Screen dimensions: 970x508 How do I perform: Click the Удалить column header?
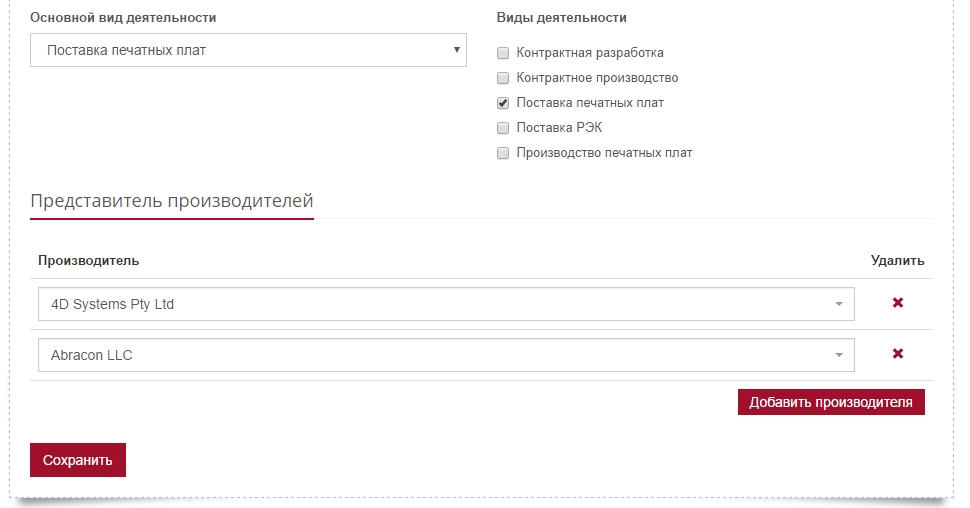(898, 260)
